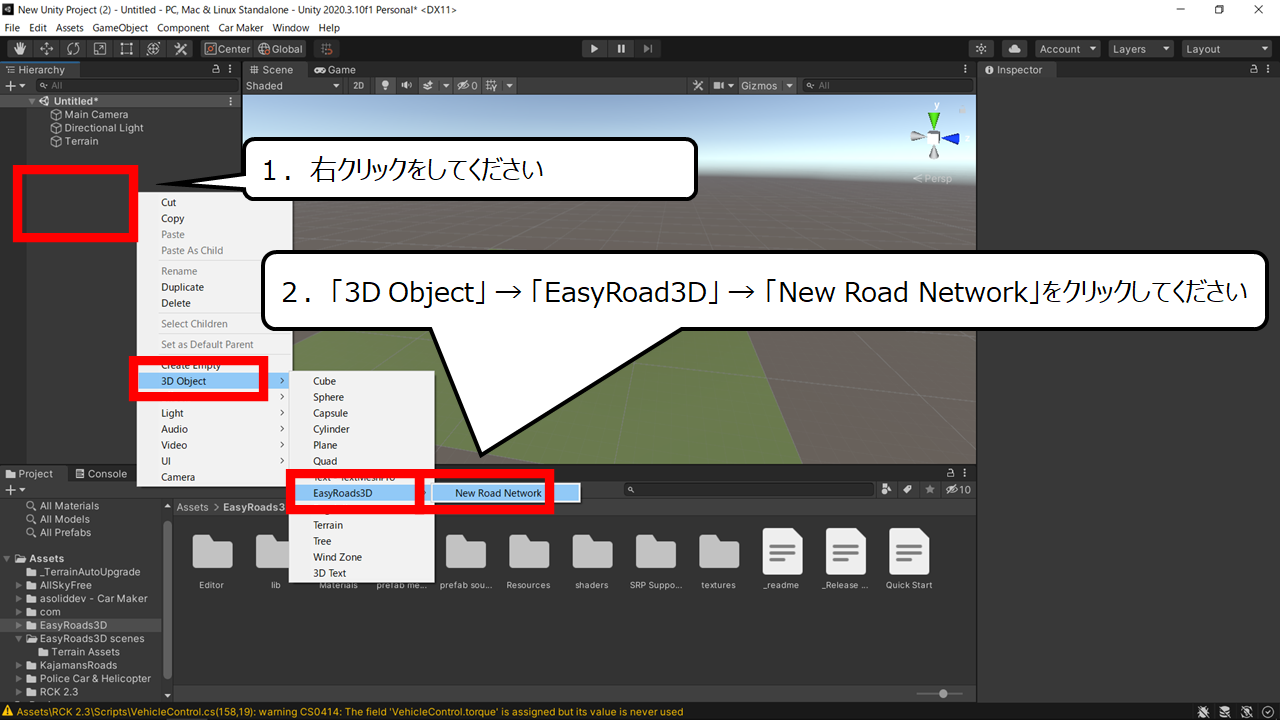Open Account dropdown

(x=1067, y=49)
